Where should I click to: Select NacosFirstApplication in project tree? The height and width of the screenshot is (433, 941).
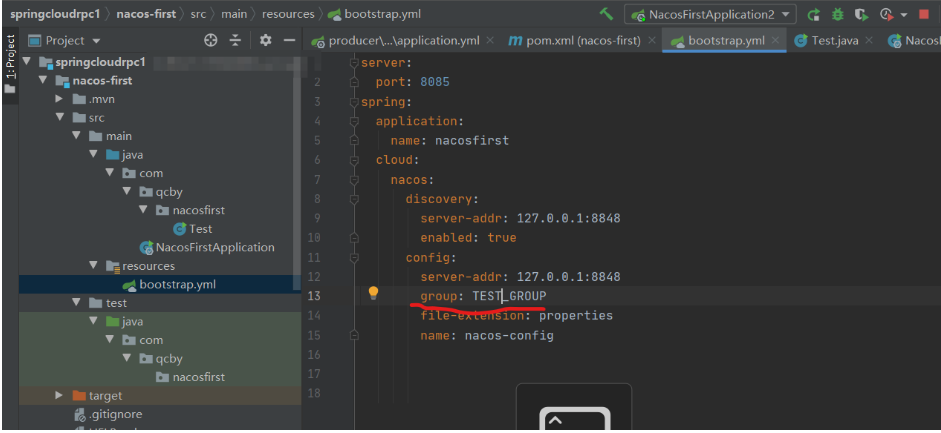tap(207, 247)
